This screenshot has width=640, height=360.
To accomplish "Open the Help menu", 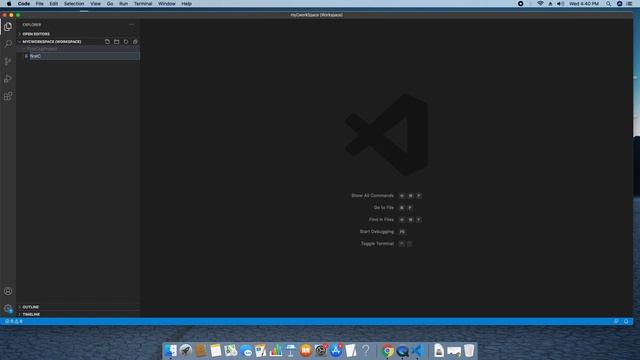I will pyautogui.click(x=187, y=4).
